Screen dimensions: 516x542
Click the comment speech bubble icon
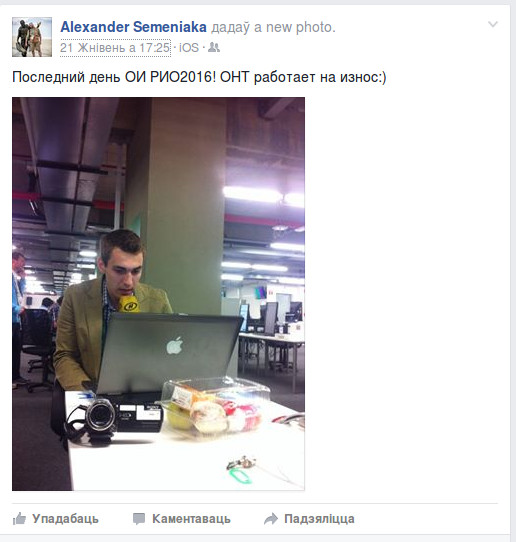139,518
